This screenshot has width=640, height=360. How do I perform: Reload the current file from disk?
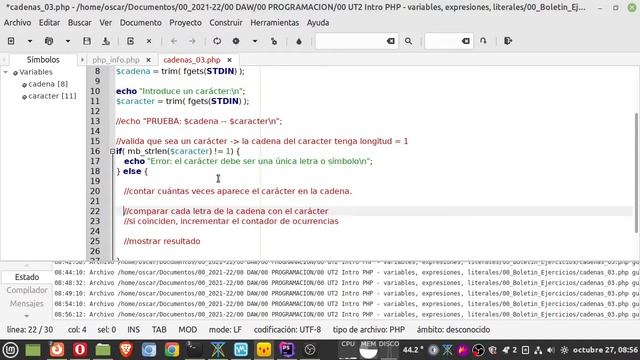coord(130,41)
